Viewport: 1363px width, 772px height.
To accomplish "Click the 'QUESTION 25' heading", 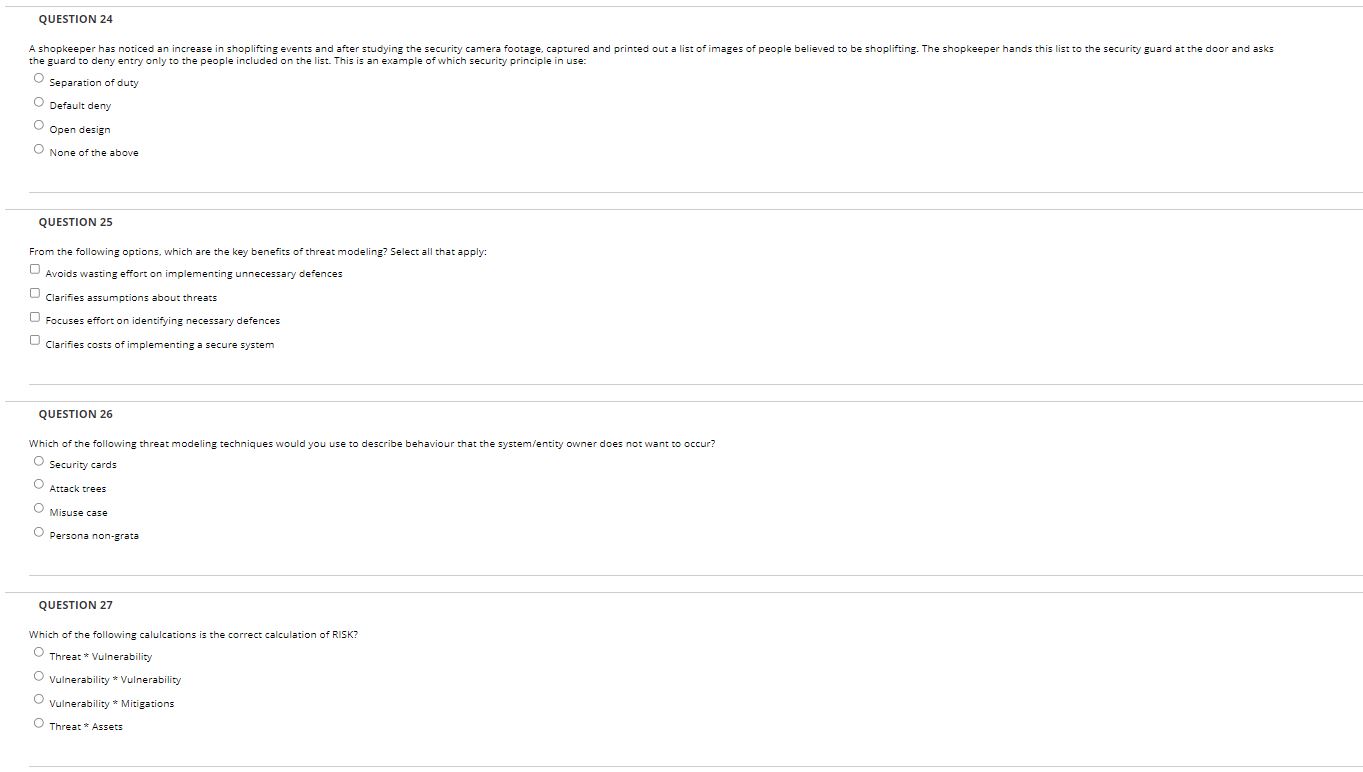I will (x=75, y=222).
